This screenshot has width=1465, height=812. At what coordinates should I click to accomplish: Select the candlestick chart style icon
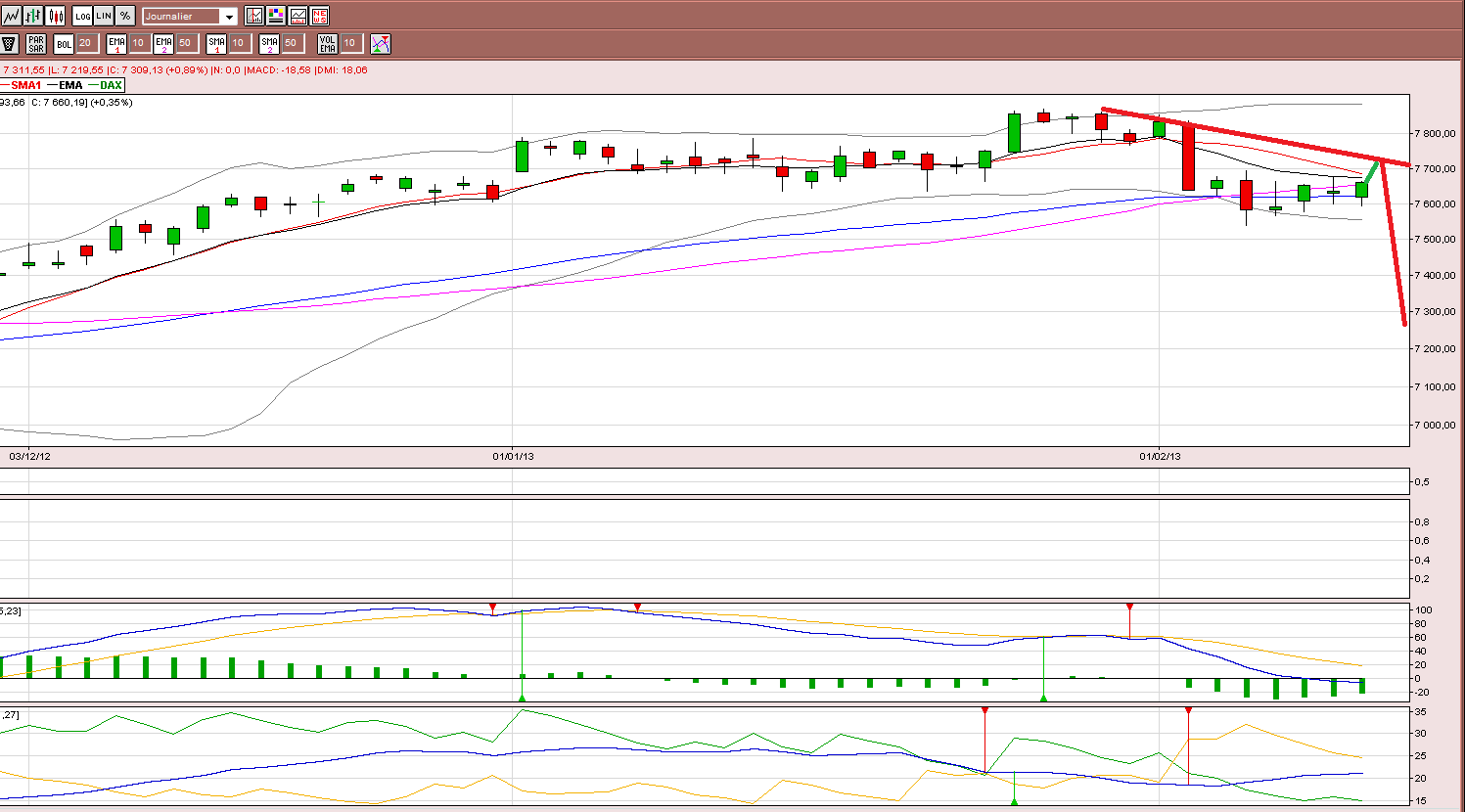56,16
